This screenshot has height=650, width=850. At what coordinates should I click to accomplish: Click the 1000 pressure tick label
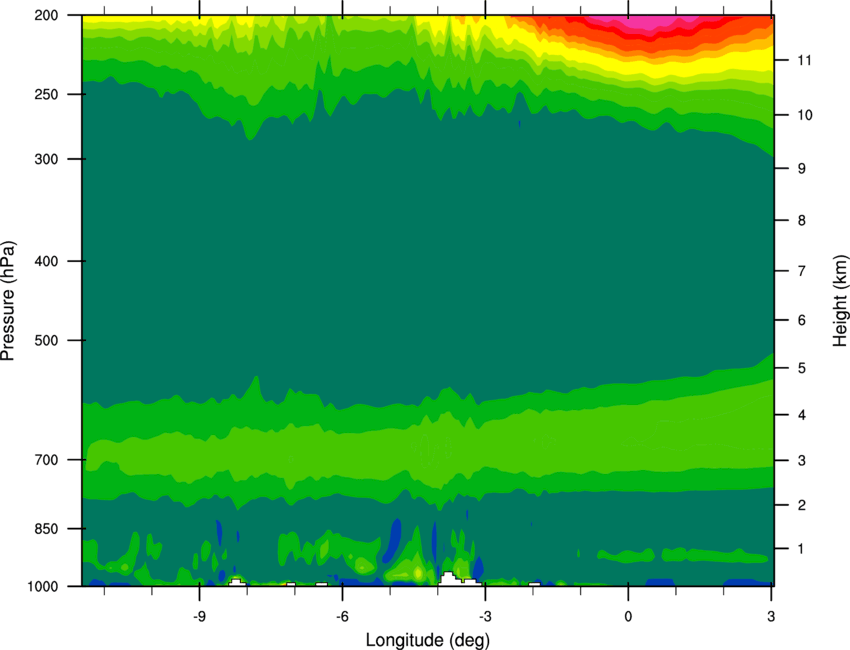(42, 587)
